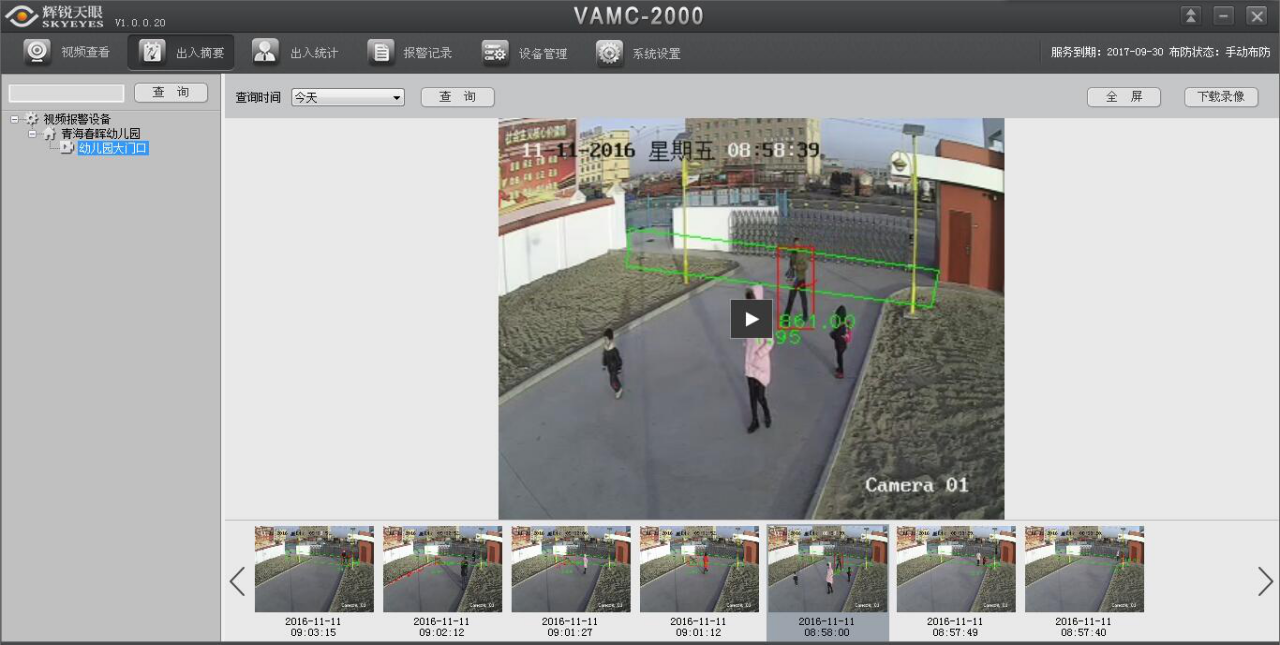The height and width of the screenshot is (645, 1280).
Task: Click the pin-to-top icon in title bar
Action: (1190, 16)
